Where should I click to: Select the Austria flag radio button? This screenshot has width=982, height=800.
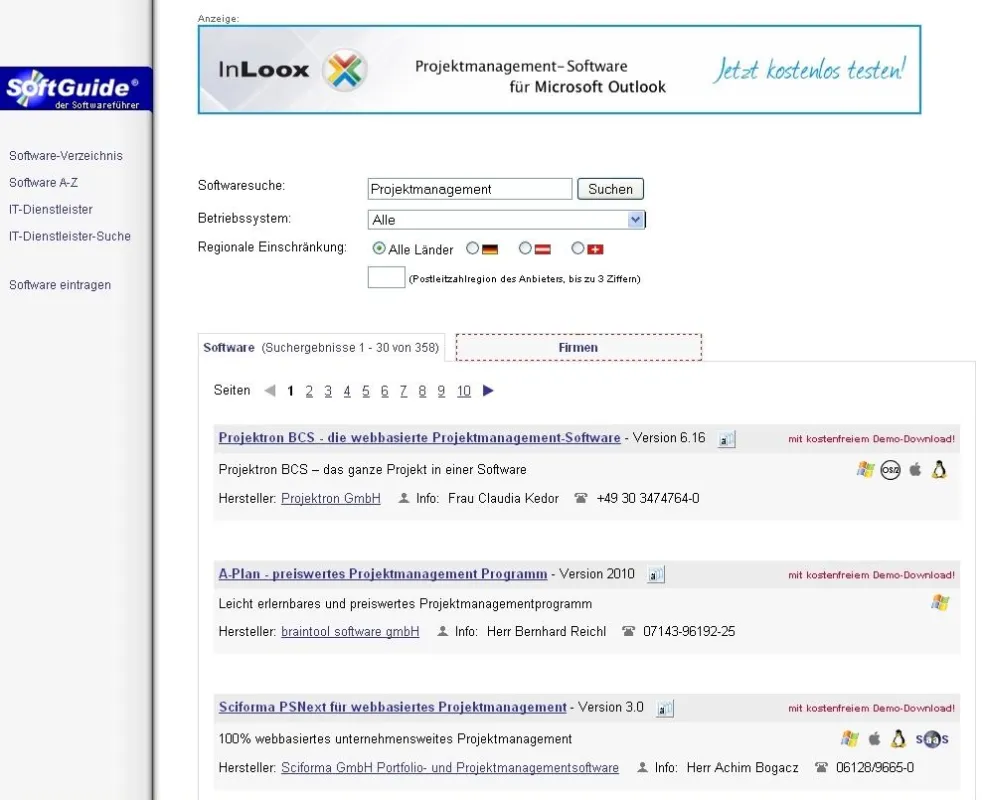click(x=525, y=248)
